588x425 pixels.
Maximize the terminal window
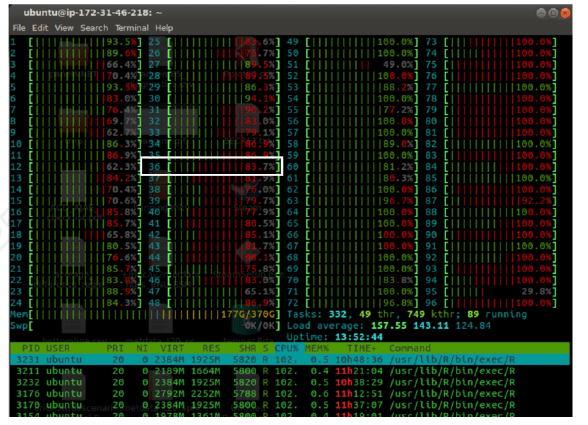(x=553, y=13)
